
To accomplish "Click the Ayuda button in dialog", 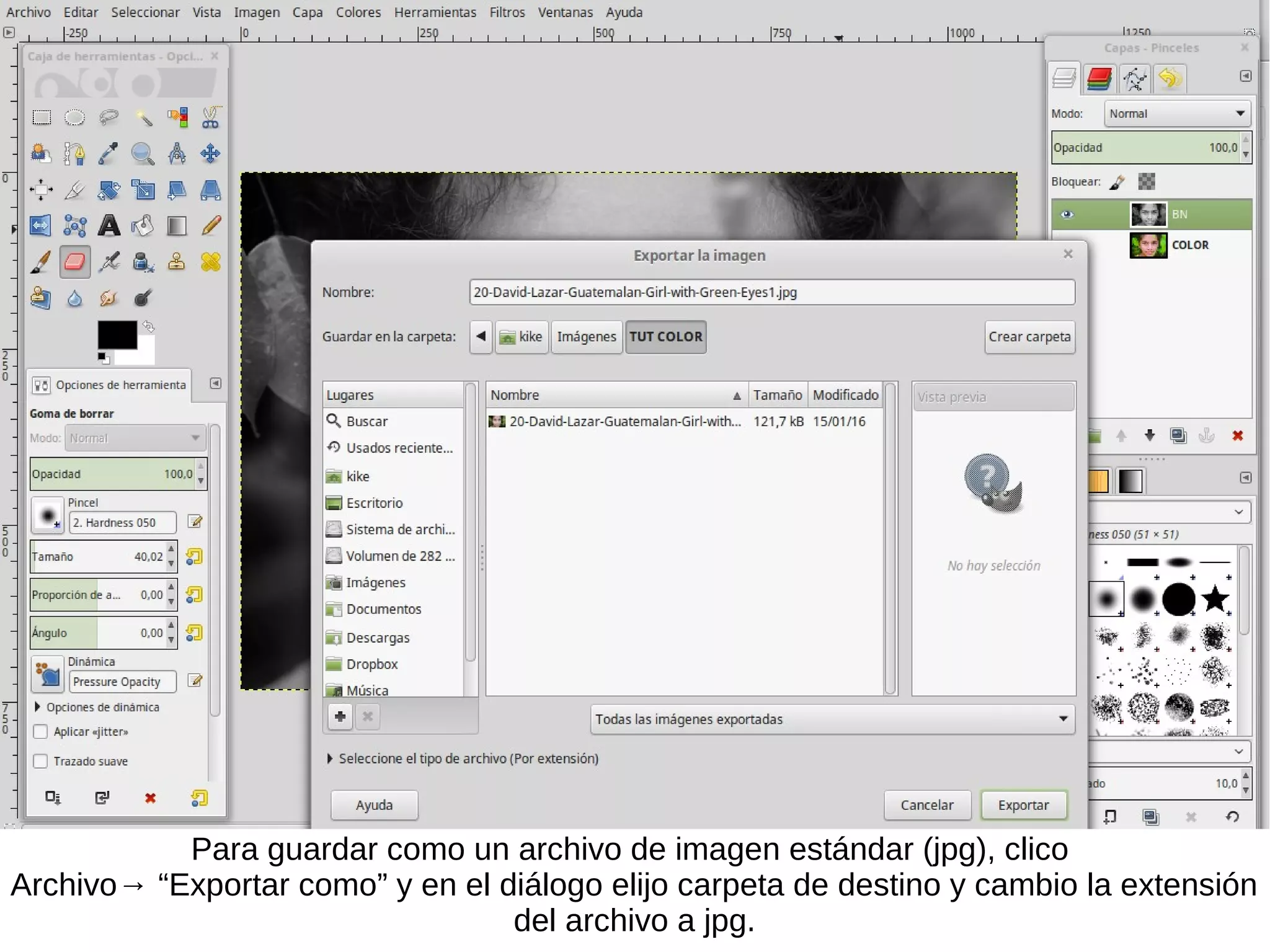I will click(x=375, y=805).
